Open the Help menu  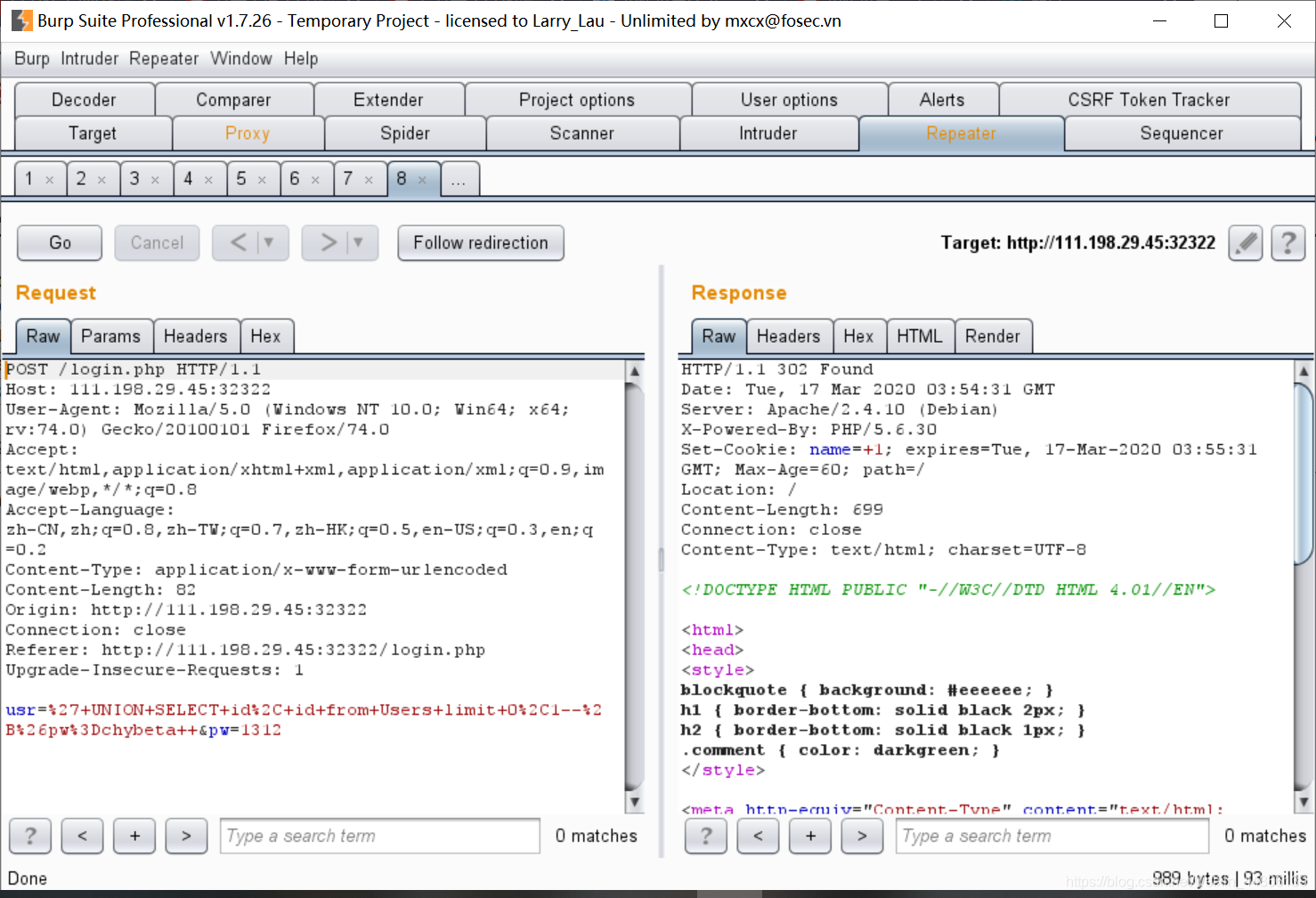[301, 59]
